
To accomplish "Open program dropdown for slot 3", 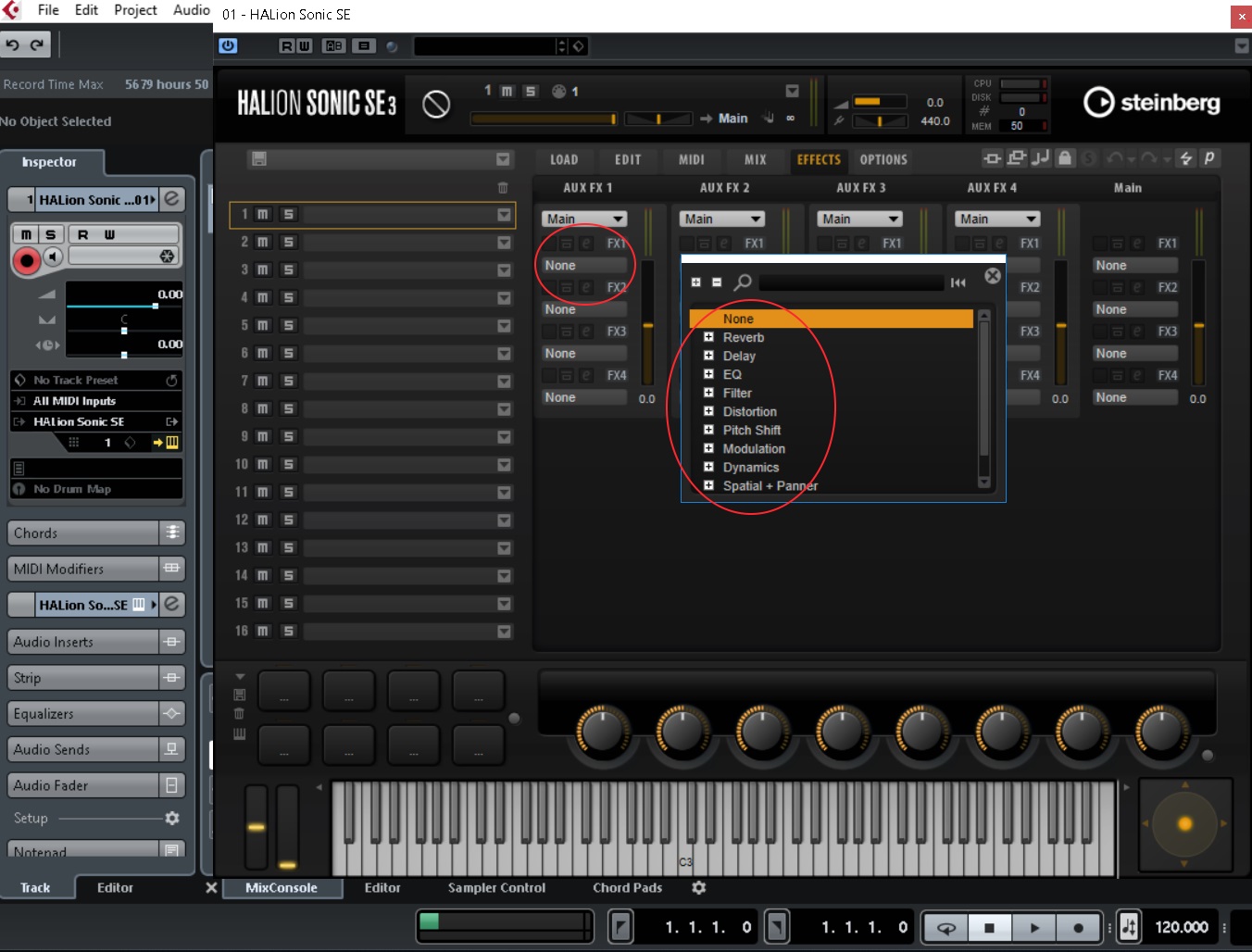I will coord(504,270).
